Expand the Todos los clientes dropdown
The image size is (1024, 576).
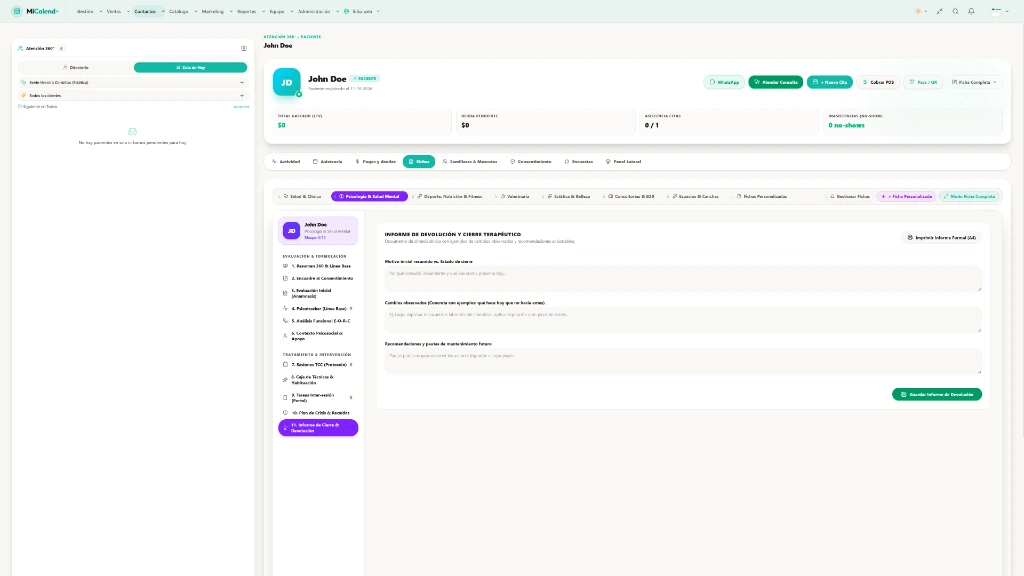(x=133, y=95)
